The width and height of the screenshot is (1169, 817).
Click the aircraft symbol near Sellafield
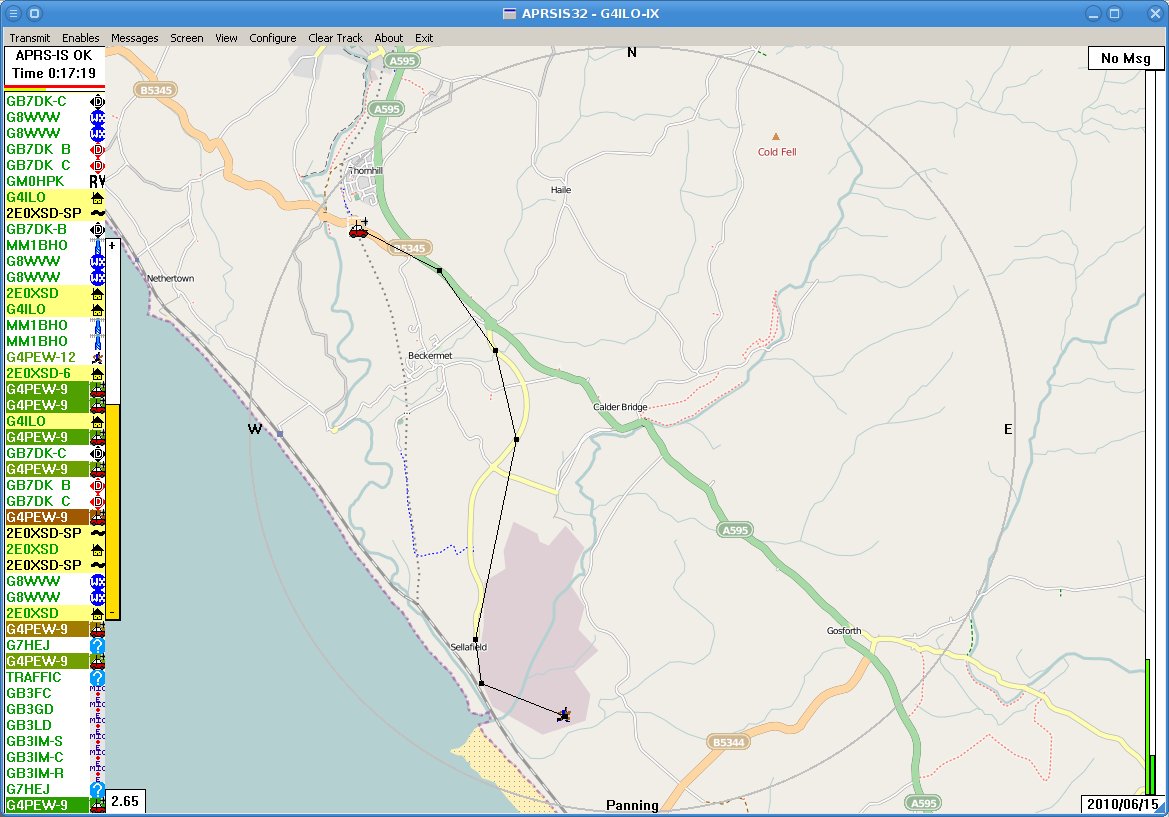562,713
